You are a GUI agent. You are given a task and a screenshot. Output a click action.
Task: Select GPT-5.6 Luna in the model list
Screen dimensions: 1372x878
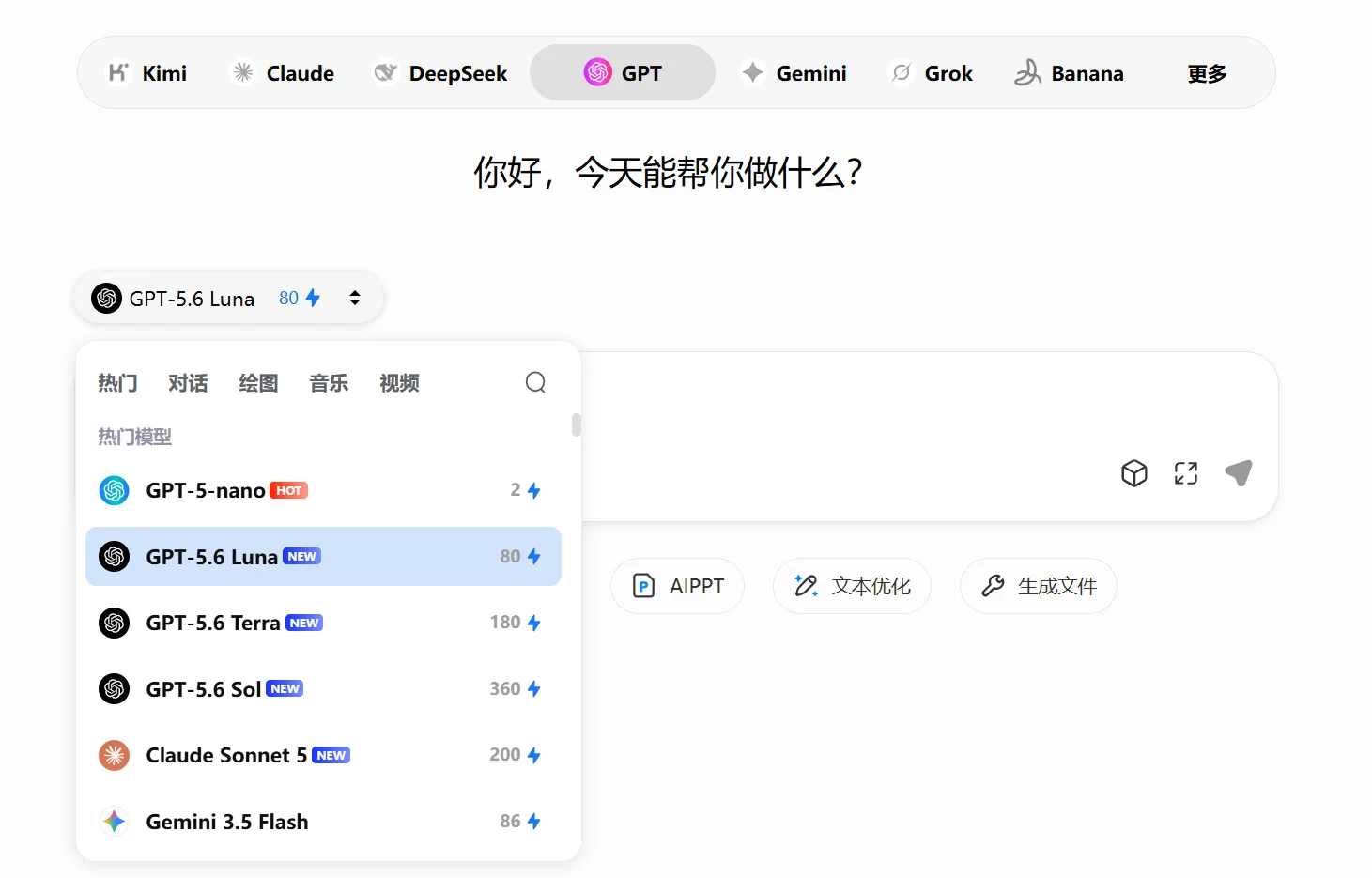323,557
